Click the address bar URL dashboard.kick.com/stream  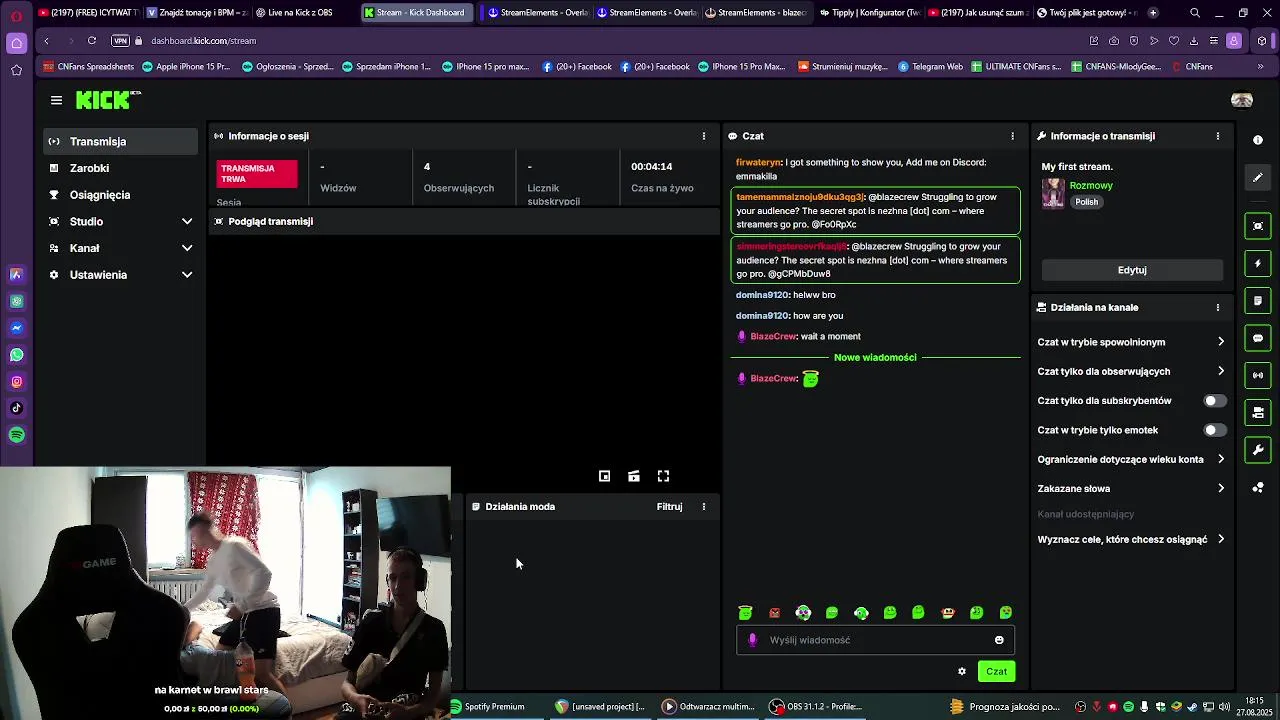[x=204, y=41]
